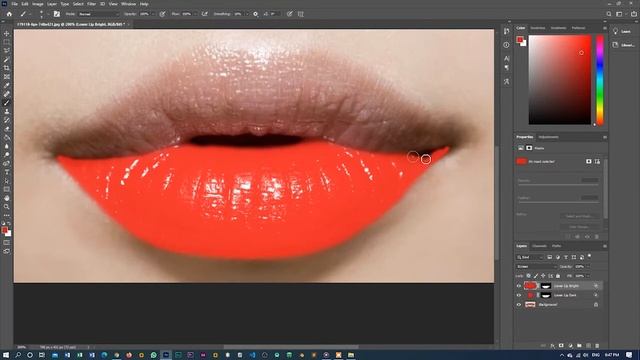Screen dimensions: 640x360
Task: Open the brush settings panel icon
Action: tap(56, 14)
